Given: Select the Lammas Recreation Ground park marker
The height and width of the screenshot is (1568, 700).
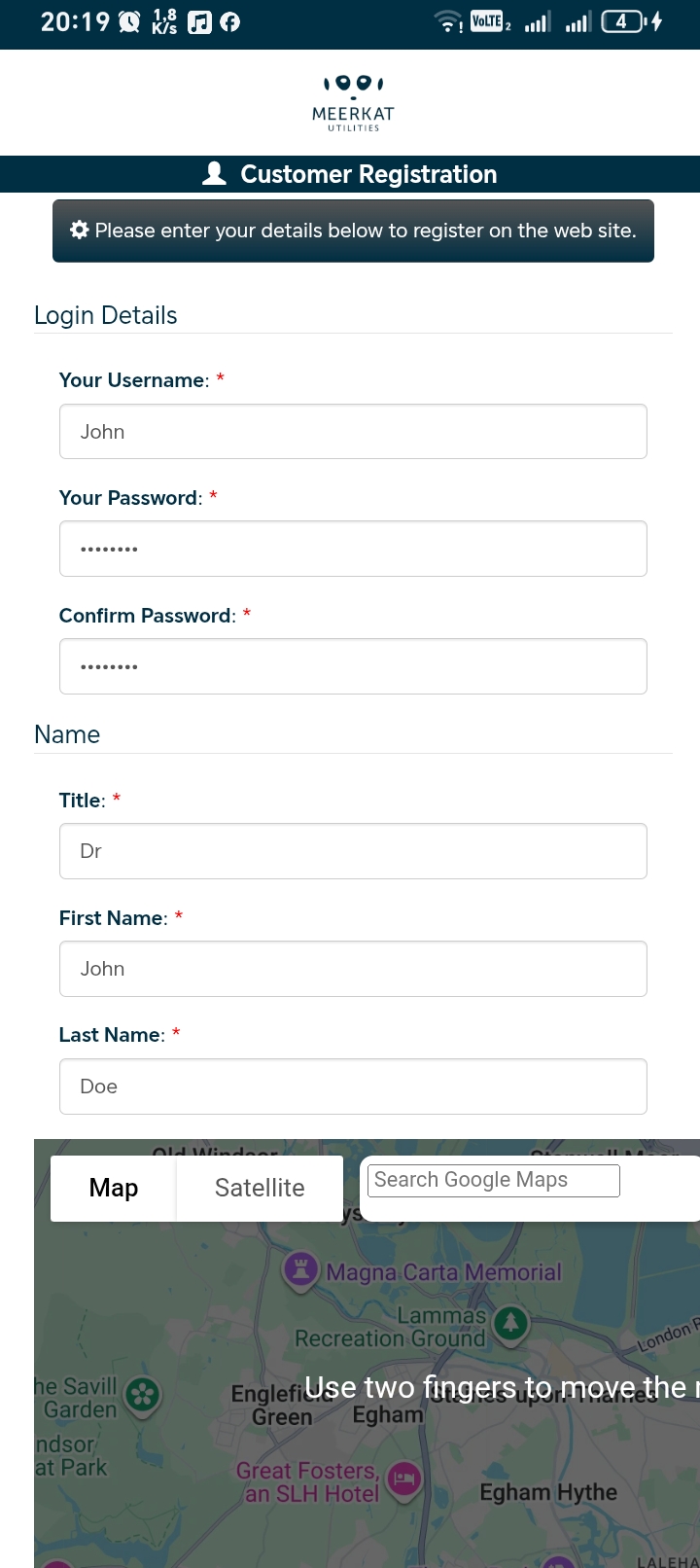Looking at the screenshot, I should (x=511, y=1324).
